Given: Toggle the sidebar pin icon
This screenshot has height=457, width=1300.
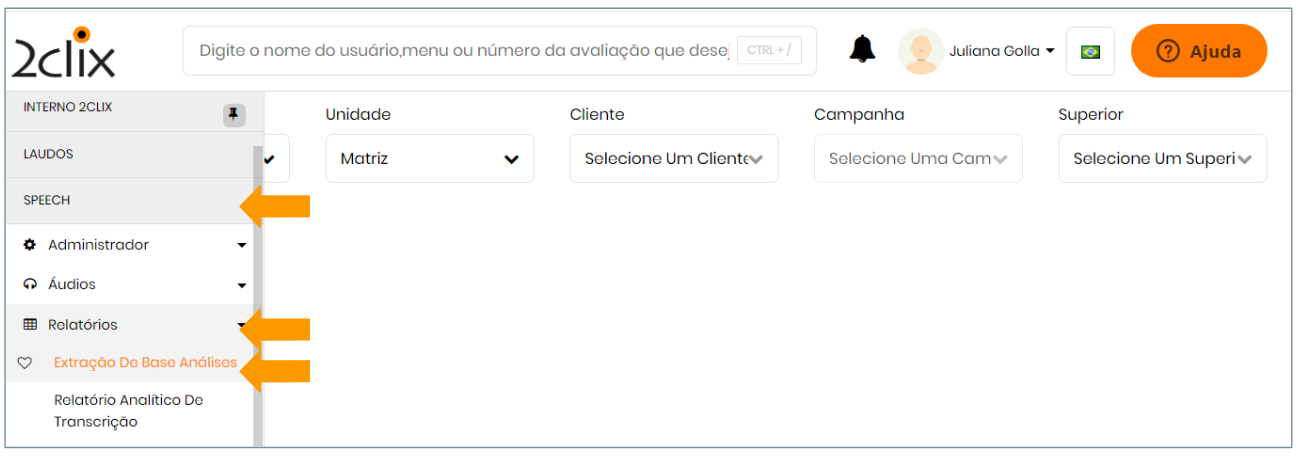Looking at the screenshot, I should pos(233,115).
